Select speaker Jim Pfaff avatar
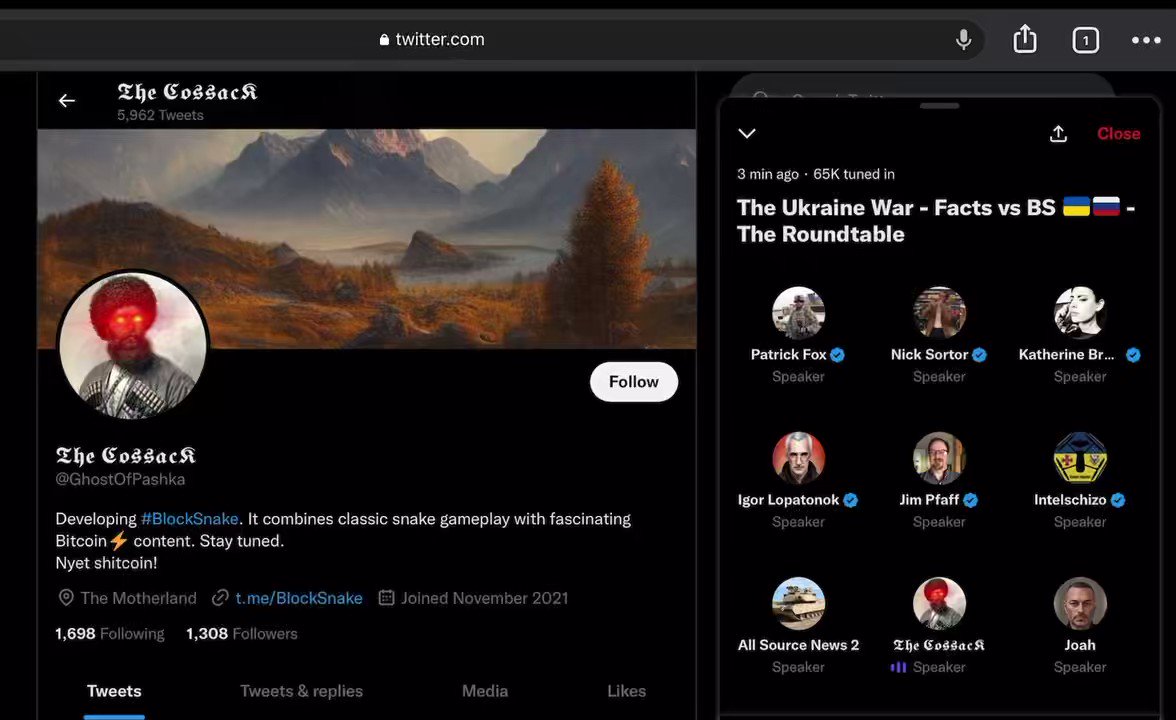This screenshot has height=720, width=1176. click(939, 458)
